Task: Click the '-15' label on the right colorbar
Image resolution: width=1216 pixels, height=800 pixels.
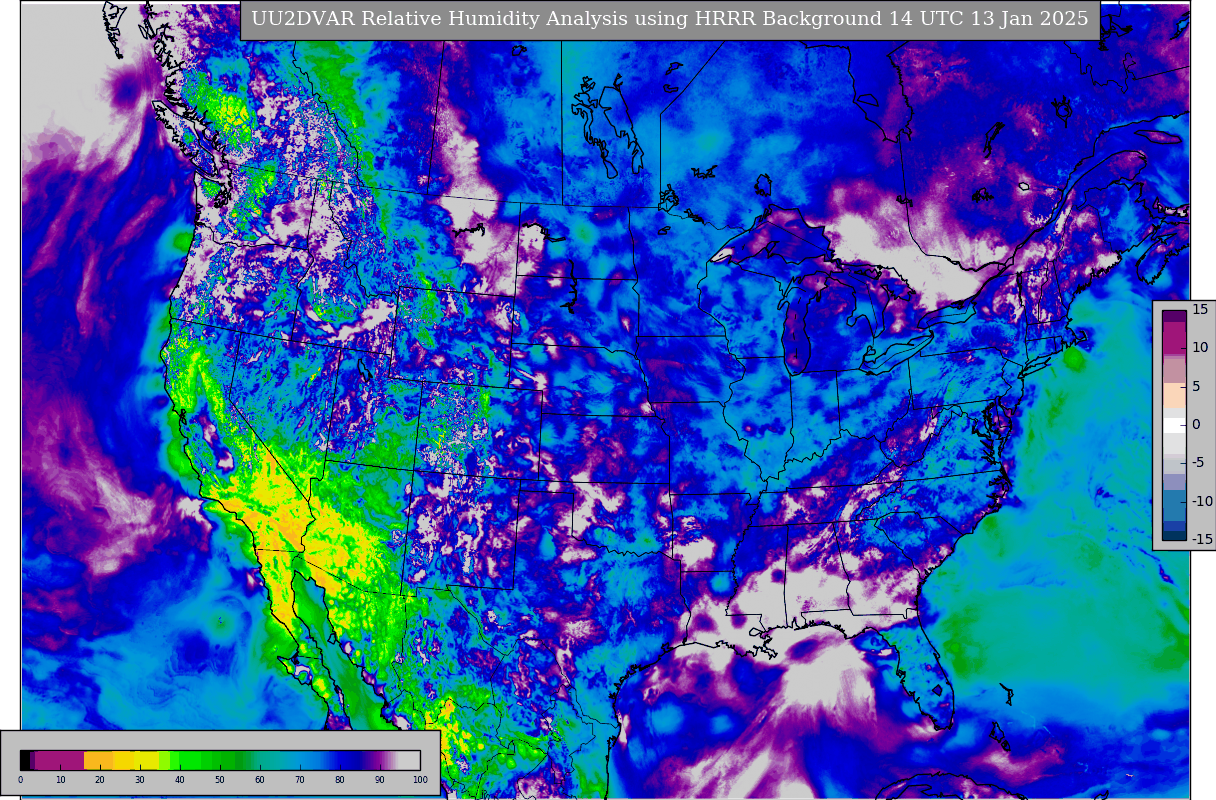Action: pos(1202,539)
